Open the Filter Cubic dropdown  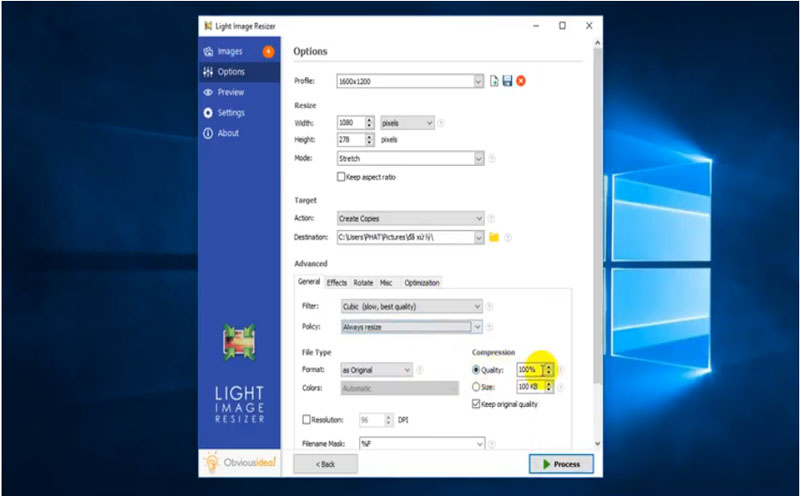411,307
